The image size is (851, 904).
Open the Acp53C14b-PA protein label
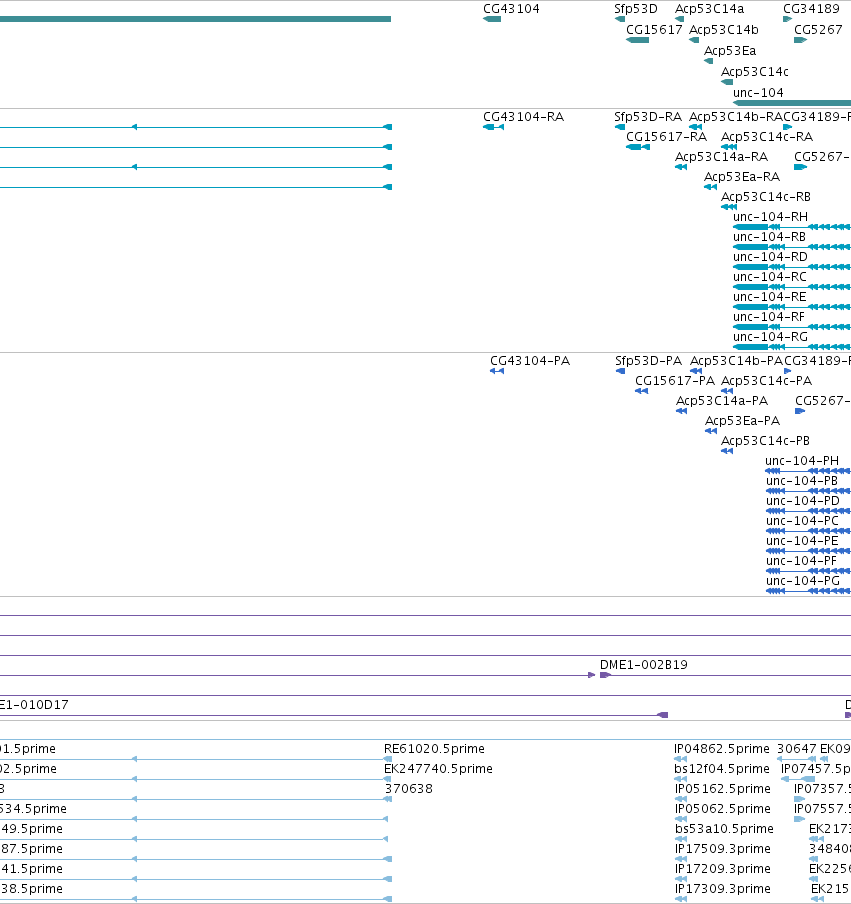point(736,360)
